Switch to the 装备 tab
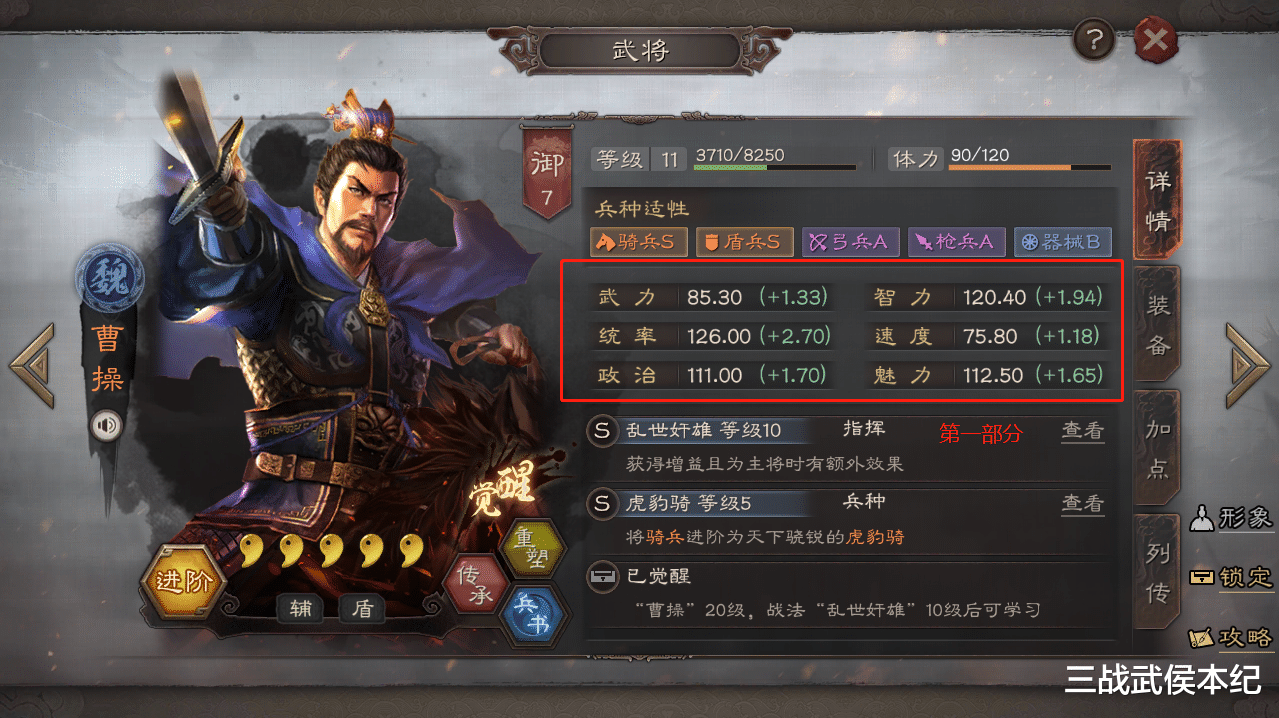 [x=1157, y=323]
